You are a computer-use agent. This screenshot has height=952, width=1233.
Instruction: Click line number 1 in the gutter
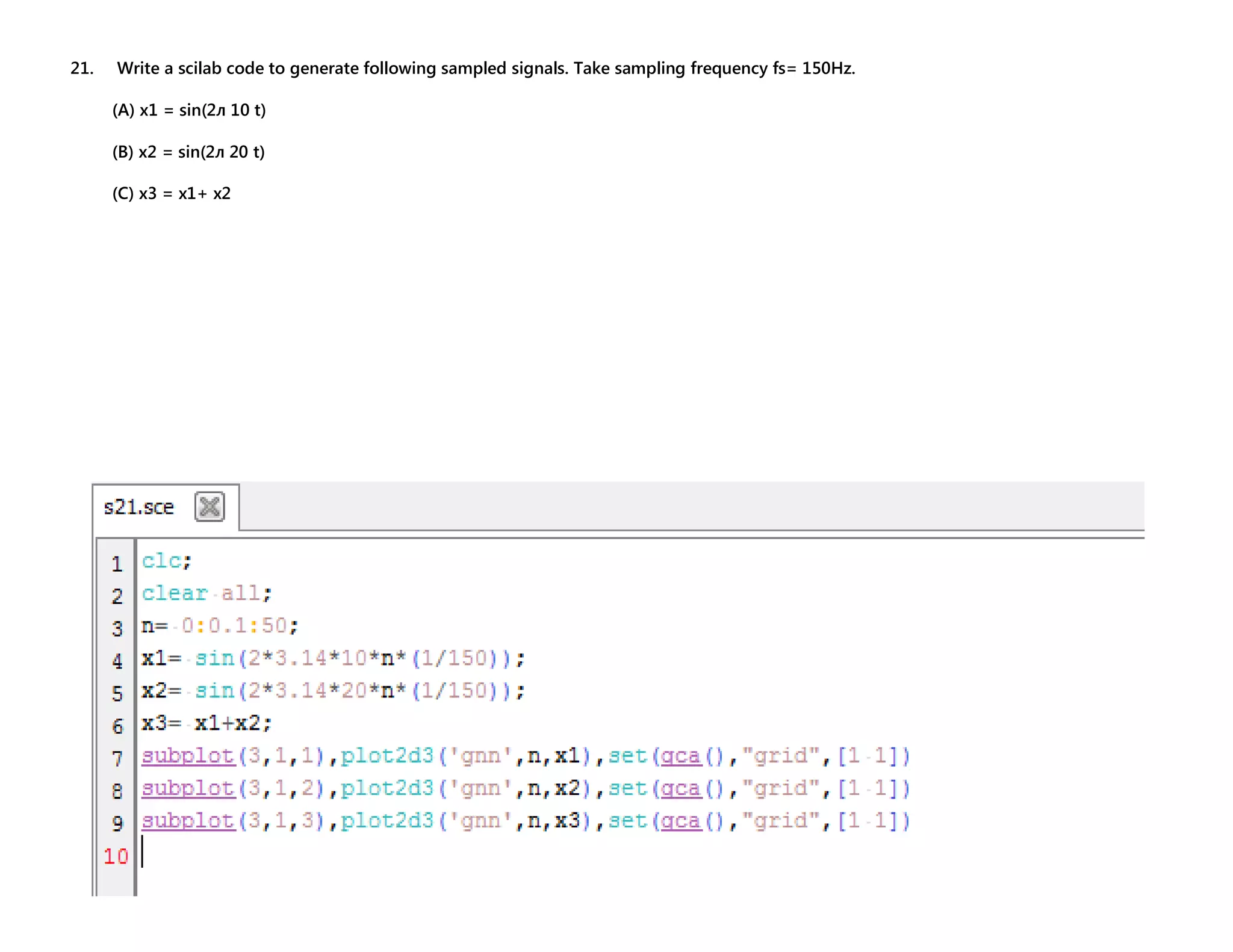tap(117, 564)
